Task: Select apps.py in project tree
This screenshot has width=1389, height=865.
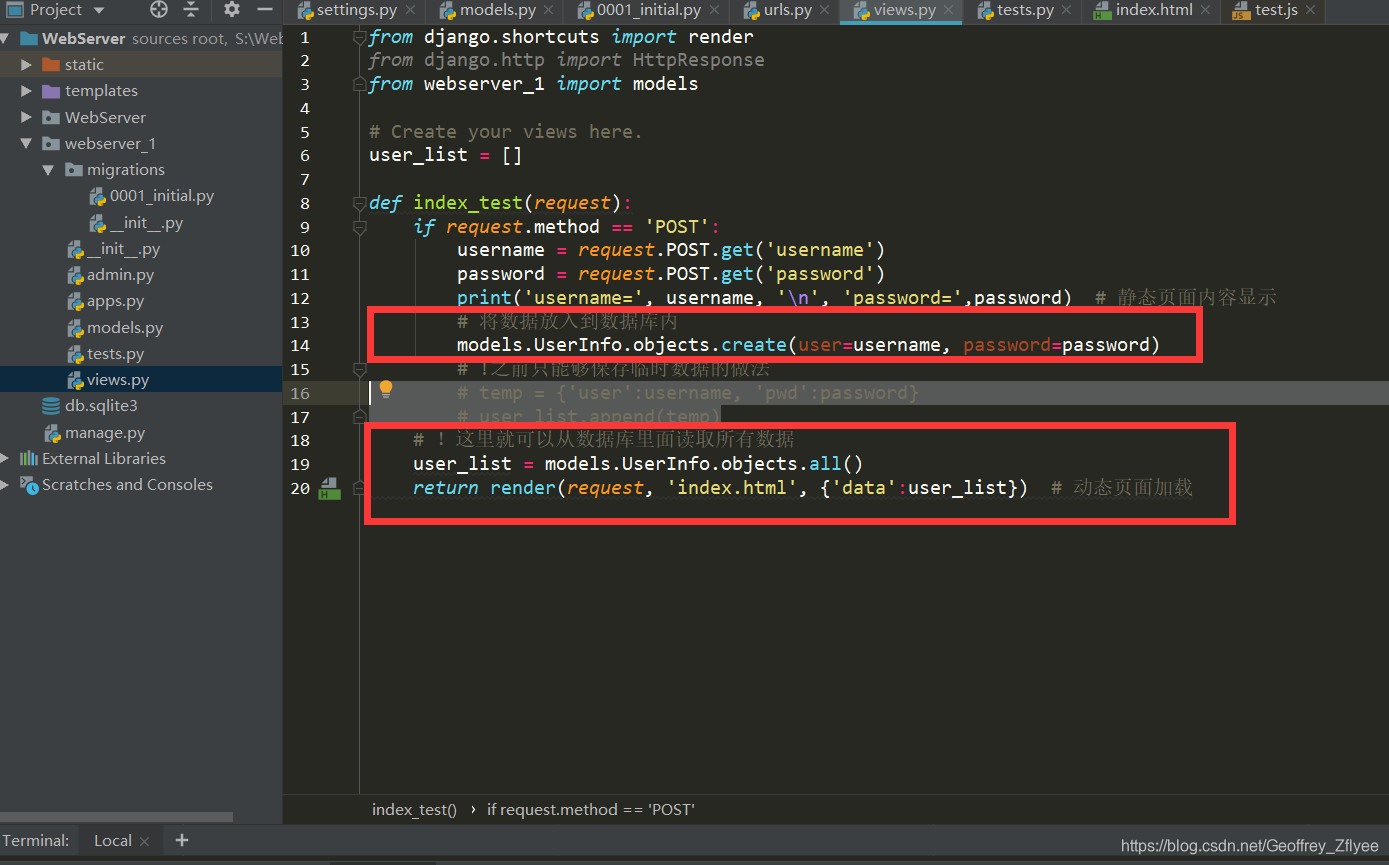Action: (115, 301)
